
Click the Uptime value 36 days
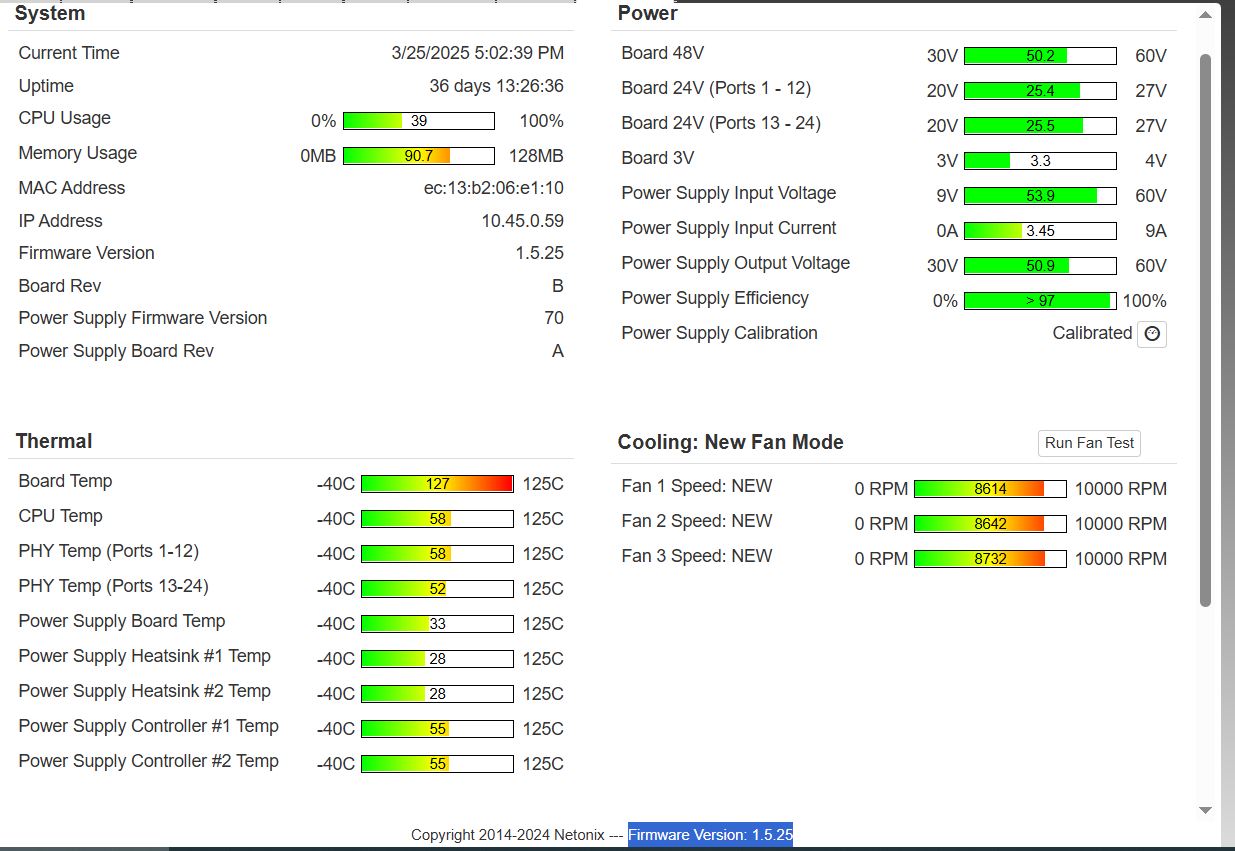[496, 86]
